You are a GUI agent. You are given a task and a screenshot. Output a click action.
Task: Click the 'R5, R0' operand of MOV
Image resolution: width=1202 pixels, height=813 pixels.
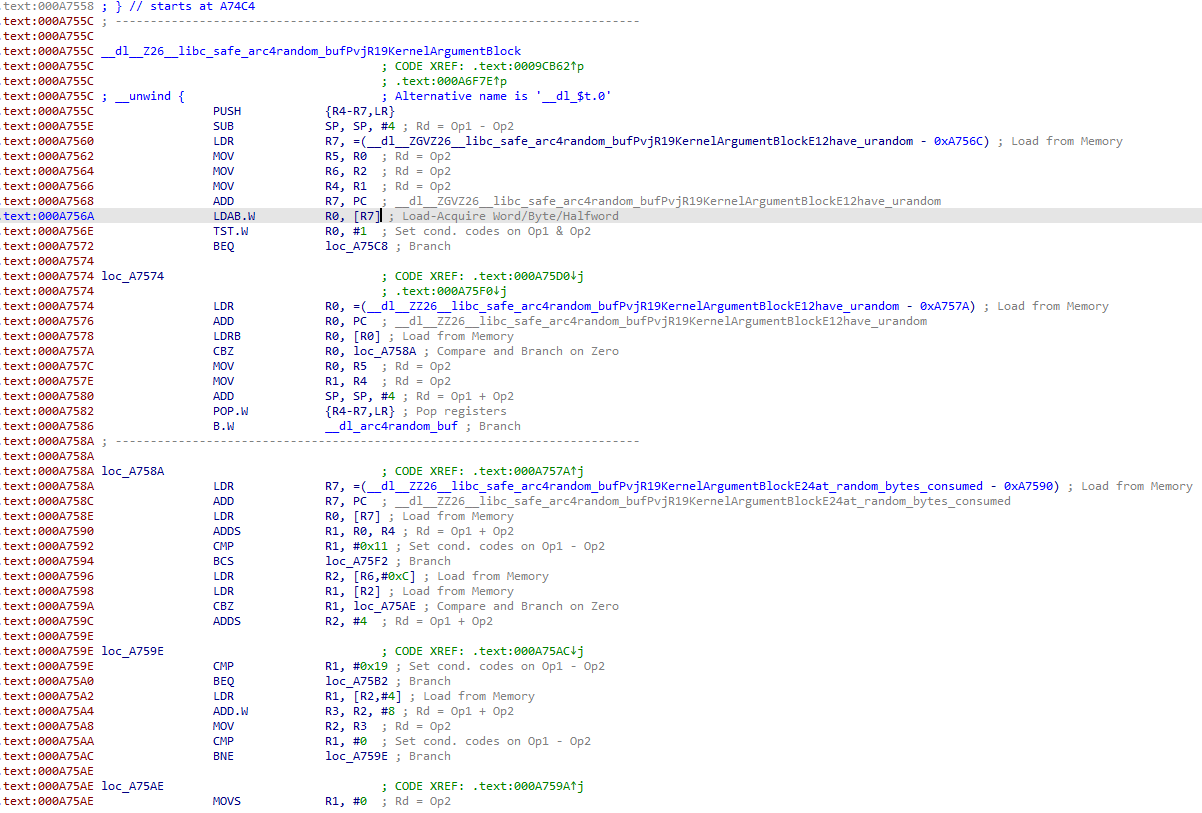coord(346,156)
